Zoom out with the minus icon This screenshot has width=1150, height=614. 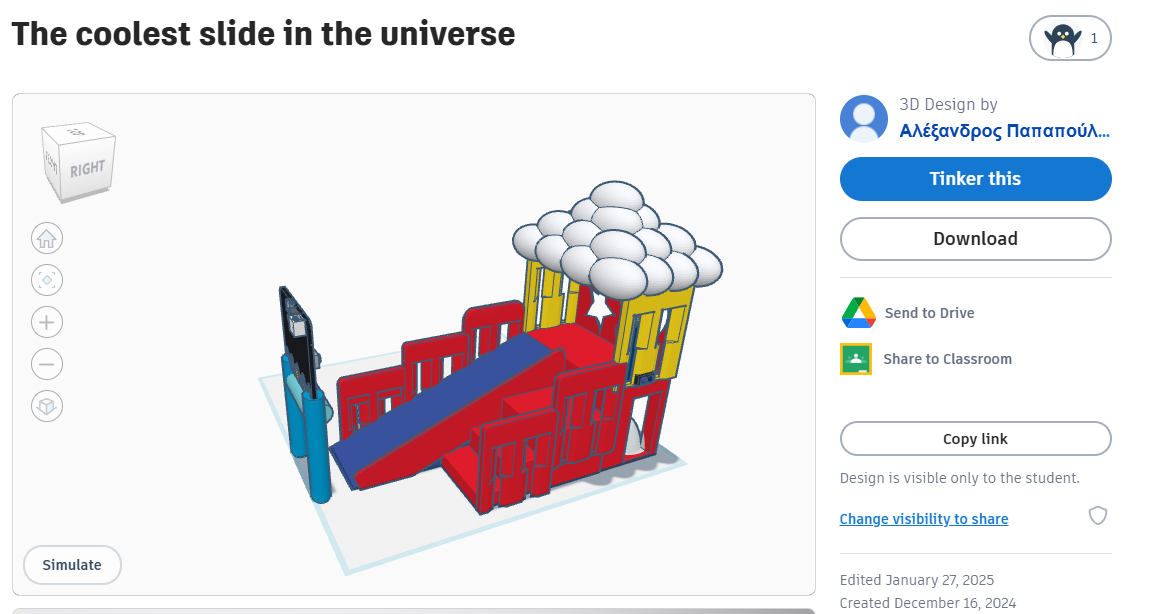47,364
